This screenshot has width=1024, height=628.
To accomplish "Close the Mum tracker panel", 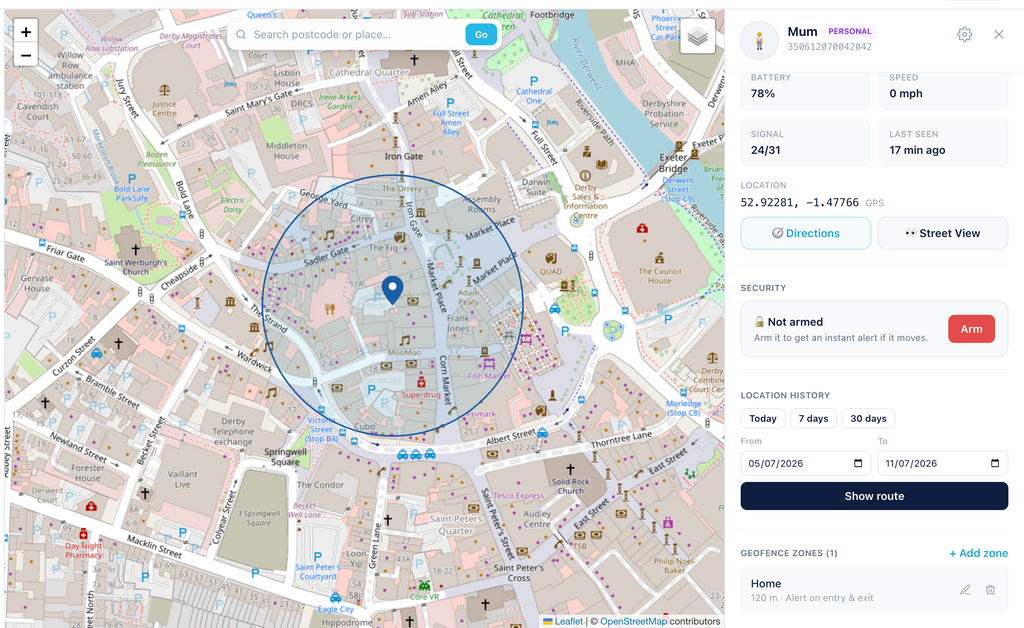I will pos(999,35).
